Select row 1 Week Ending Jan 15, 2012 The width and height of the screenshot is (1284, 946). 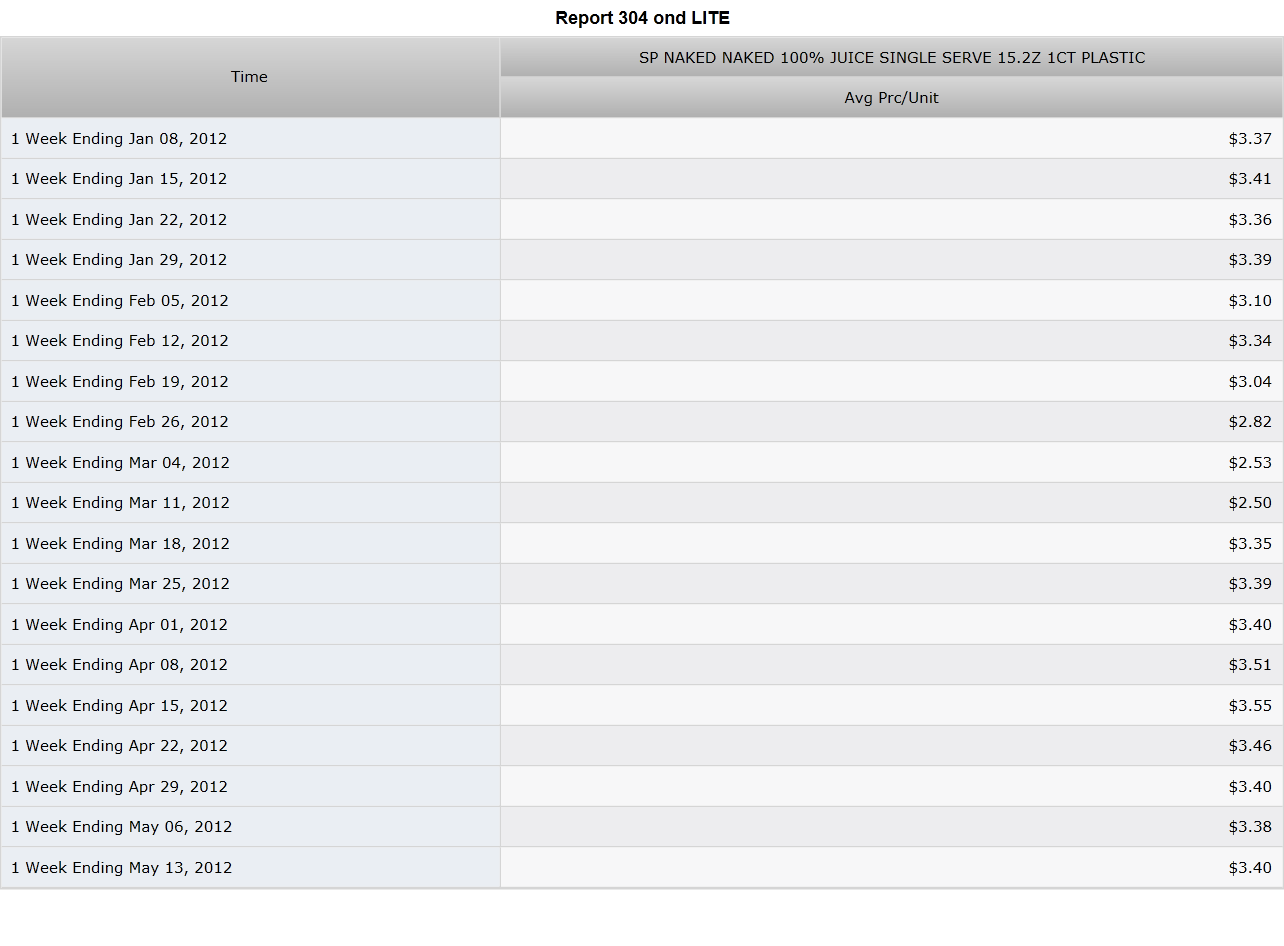[x=642, y=179]
